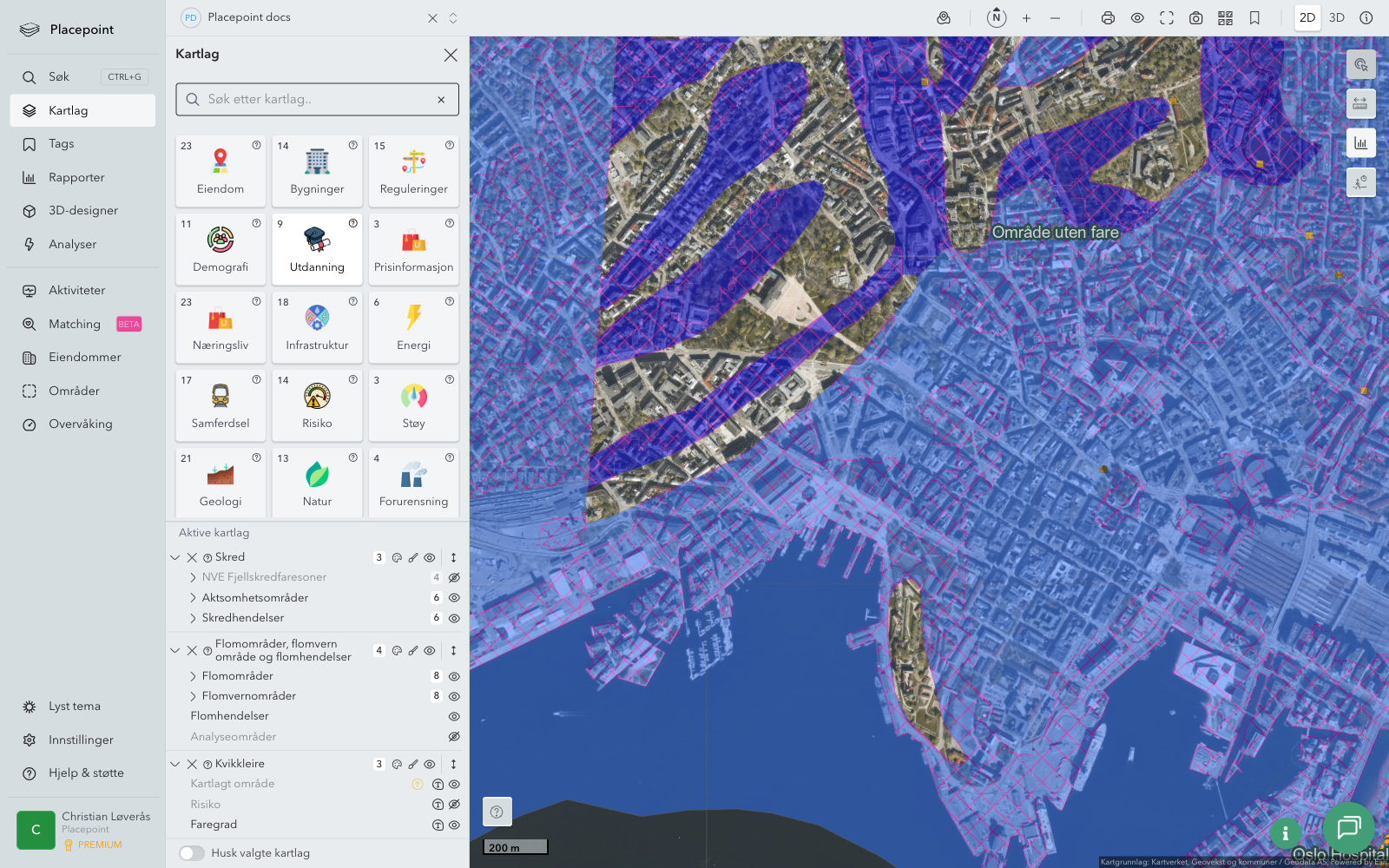The width and height of the screenshot is (1389, 868).
Task: Show the NVE Fjellskredfaresoner layer
Action: 454,577
